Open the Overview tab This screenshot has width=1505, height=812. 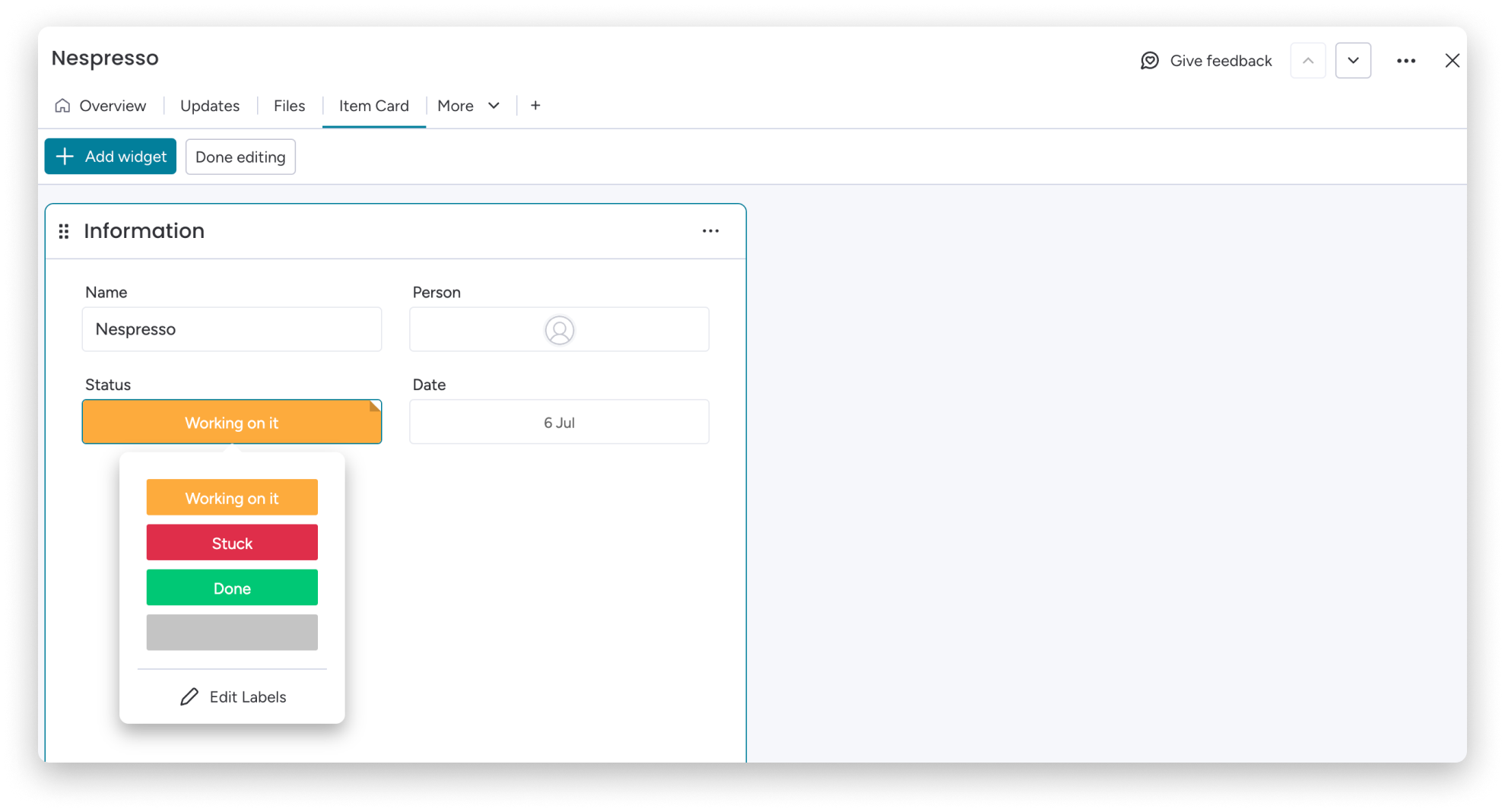[100, 106]
